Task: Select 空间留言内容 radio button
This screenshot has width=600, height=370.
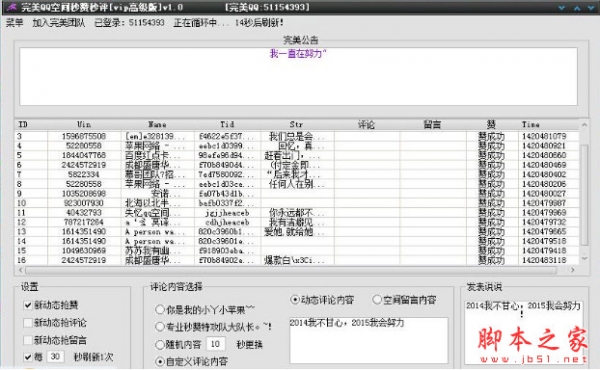Action: [x=377, y=300]
